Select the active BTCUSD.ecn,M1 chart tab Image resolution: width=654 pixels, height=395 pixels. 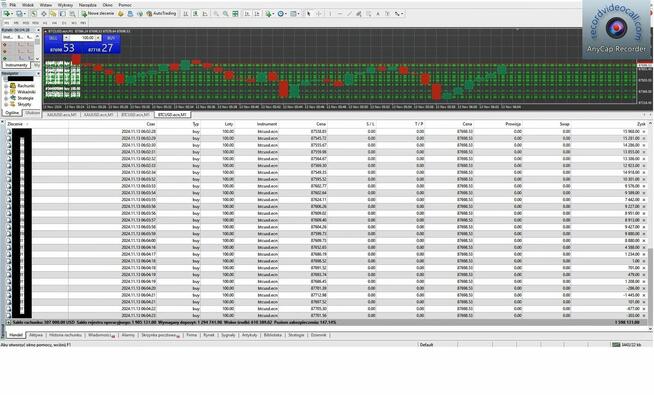172,115
